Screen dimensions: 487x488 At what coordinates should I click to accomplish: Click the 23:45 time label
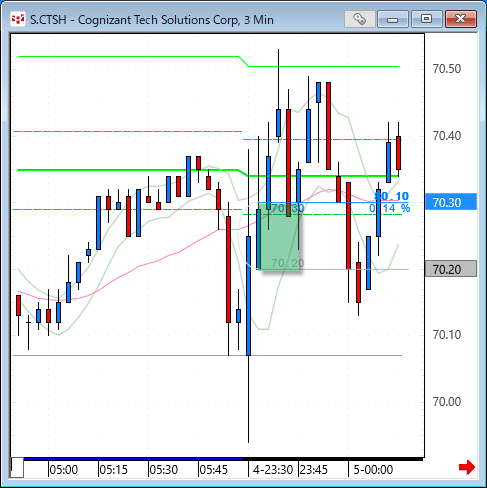pos(313,470)
